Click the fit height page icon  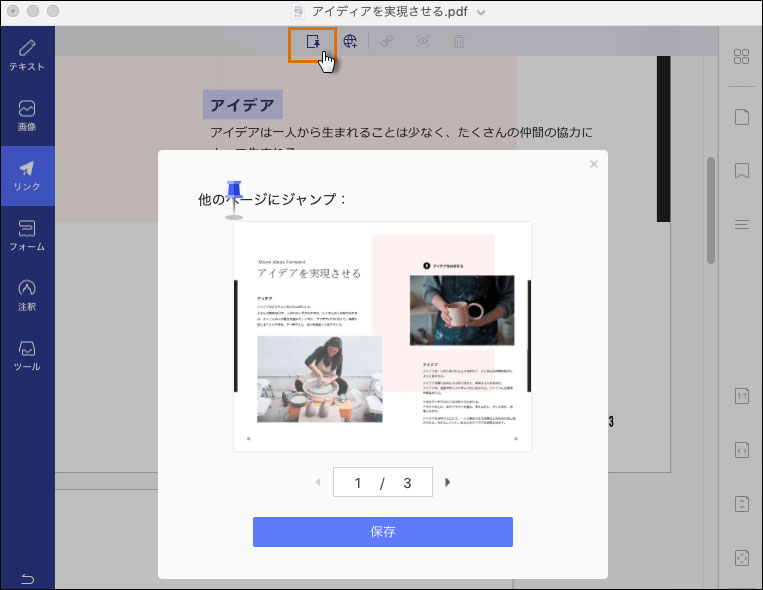pos(742,504)
